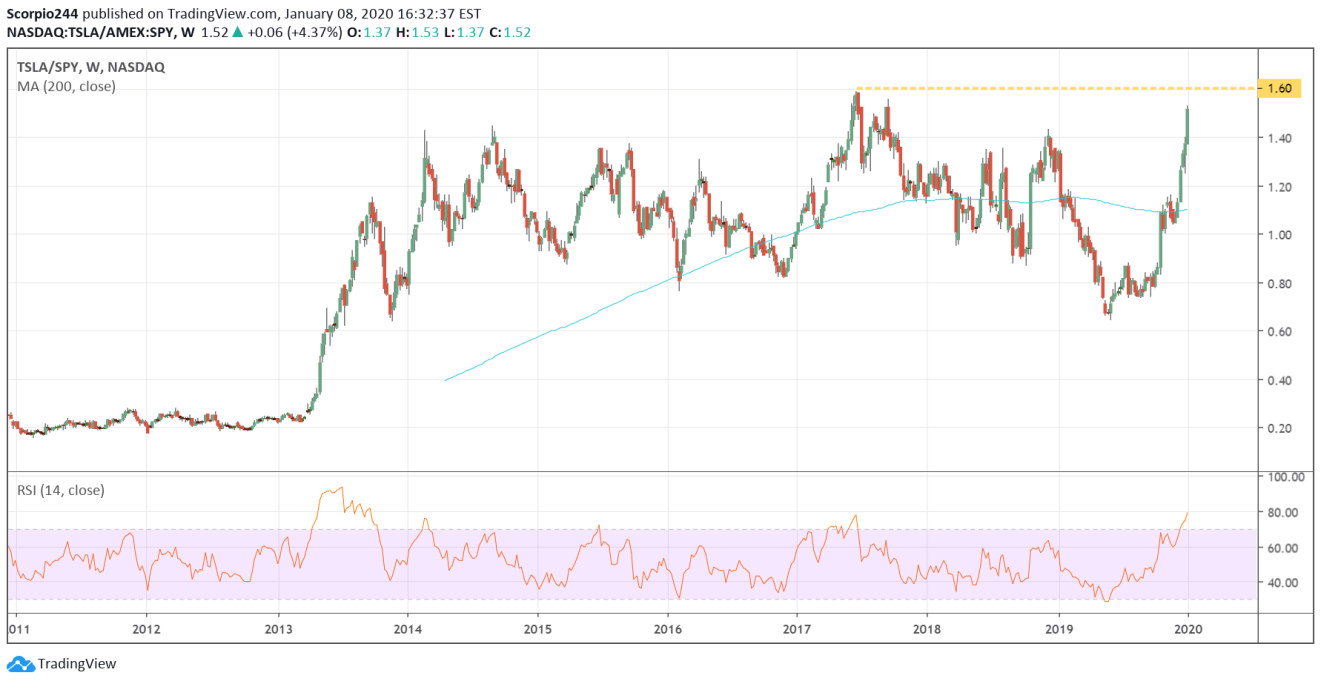Click the 2017 label on the time axis
The height and width of the screenshot is (684, 1320).
(797, 630)
